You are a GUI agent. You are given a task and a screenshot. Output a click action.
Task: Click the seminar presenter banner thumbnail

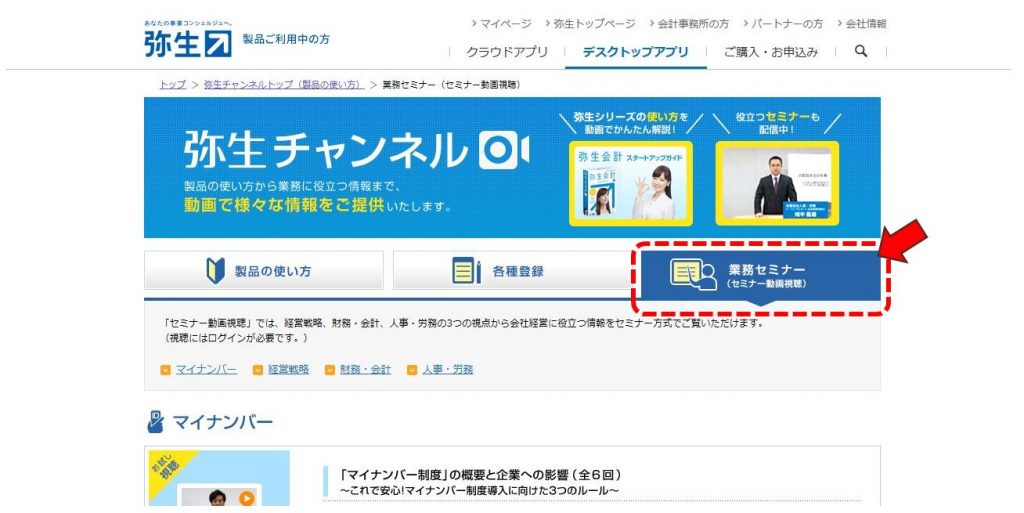(777, 183)
